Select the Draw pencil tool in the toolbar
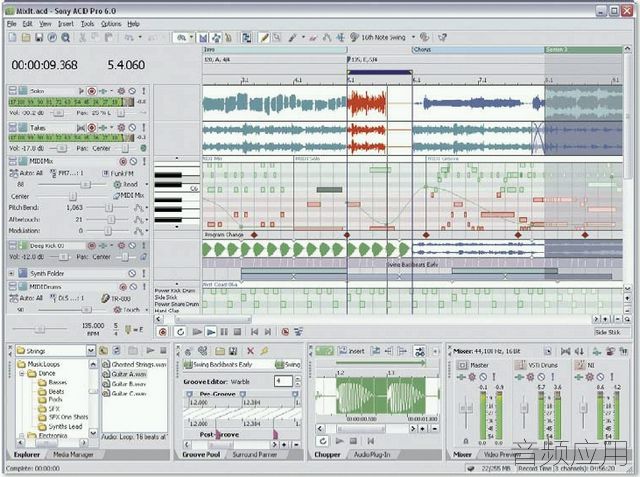The image size is (640, 477). pyautogui.click(x=264, y=38)
